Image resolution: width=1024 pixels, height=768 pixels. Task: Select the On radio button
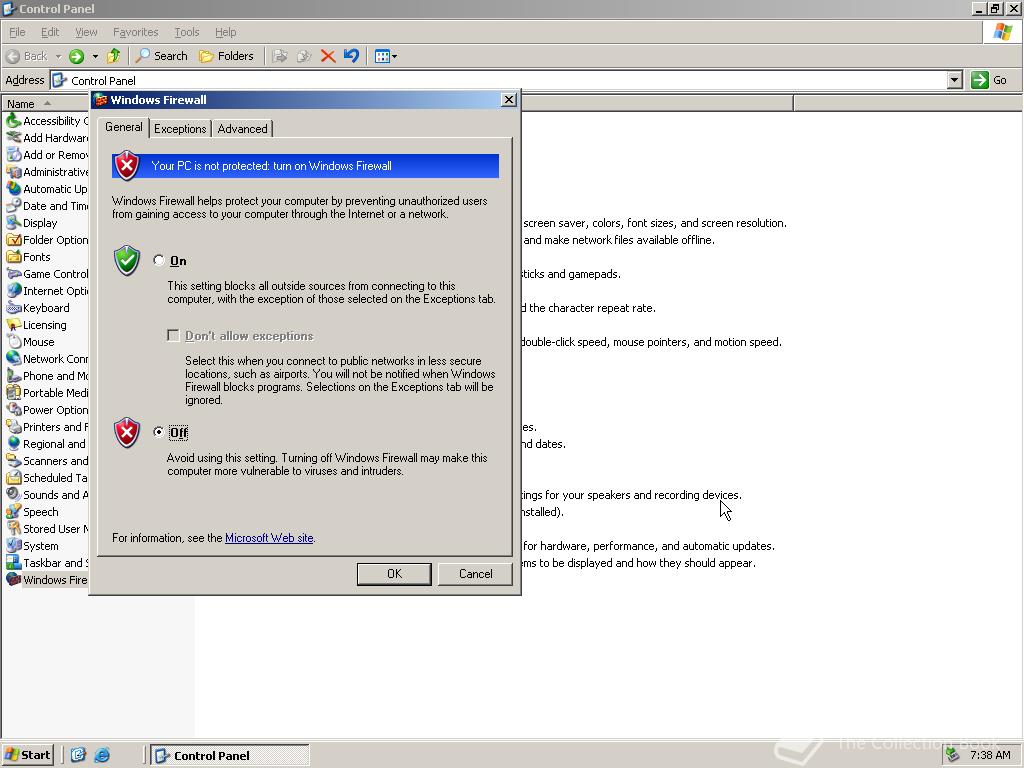[x=159, y=261]
